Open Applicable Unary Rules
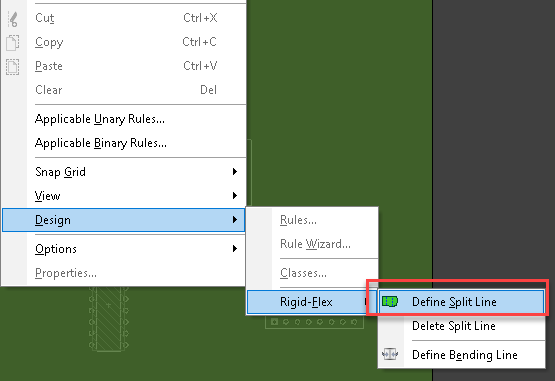 [x=124, y=119]
